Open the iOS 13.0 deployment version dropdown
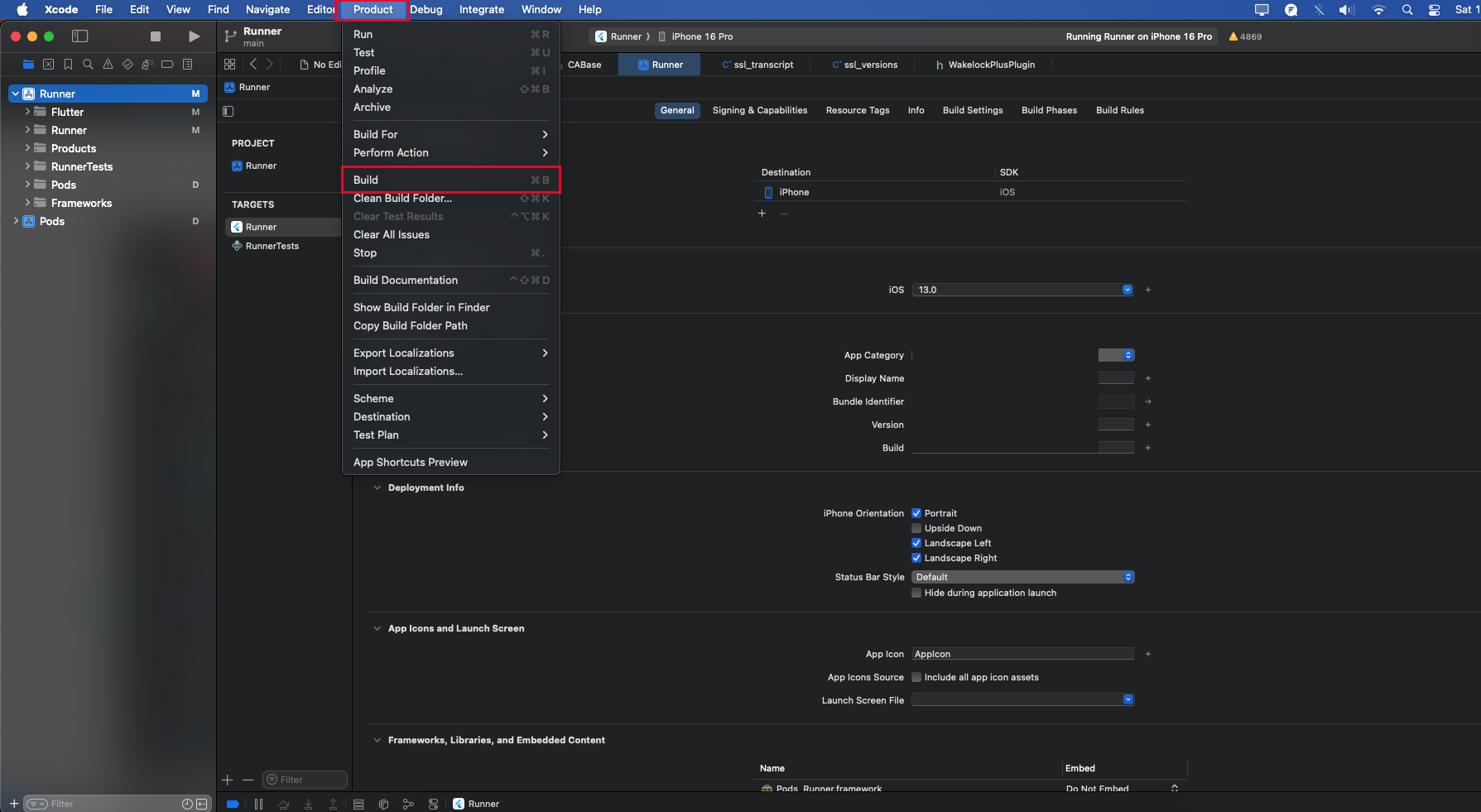The image size is (1481, 812). pyautogui.click(x=1022, y=290)
